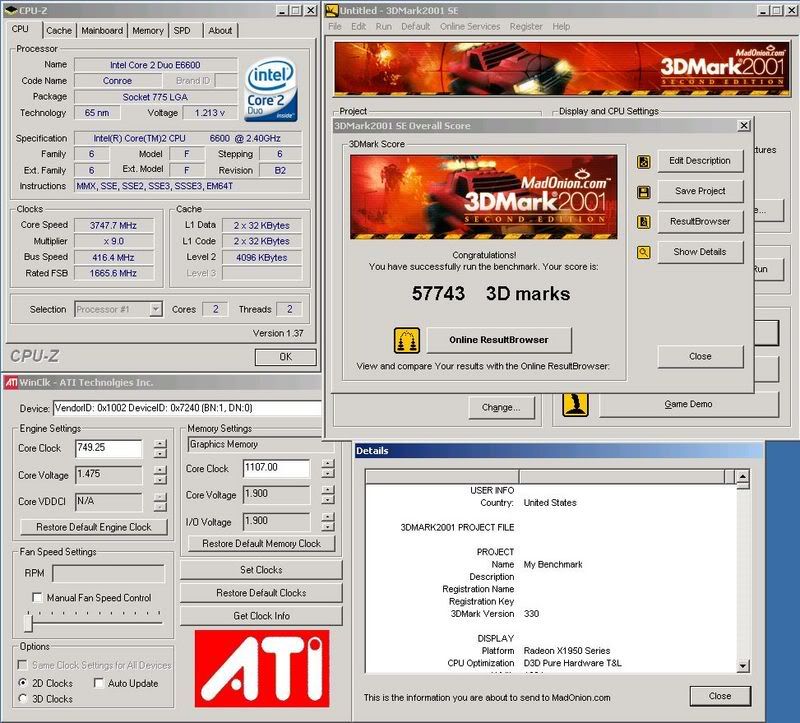Click the Online ResultBrowser button
Viewport: 800px width, 723px height.
[498, 340]
